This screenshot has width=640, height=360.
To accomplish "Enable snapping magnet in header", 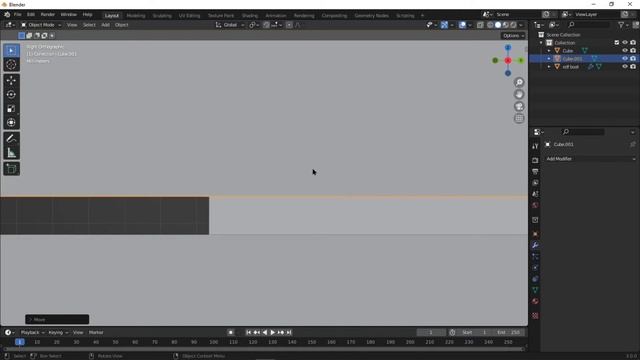I will [266, 25].
